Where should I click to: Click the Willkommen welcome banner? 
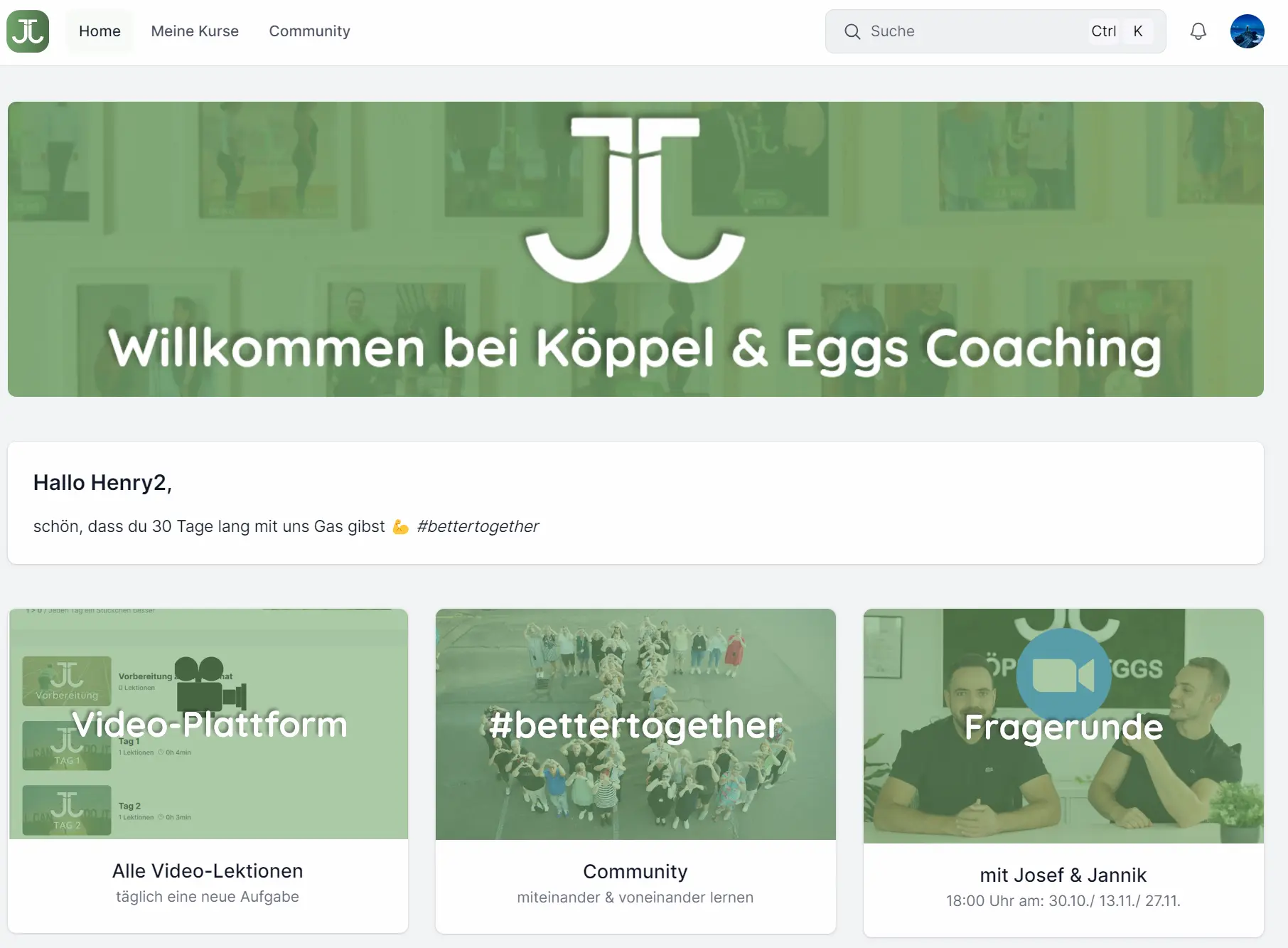point(635,249)
